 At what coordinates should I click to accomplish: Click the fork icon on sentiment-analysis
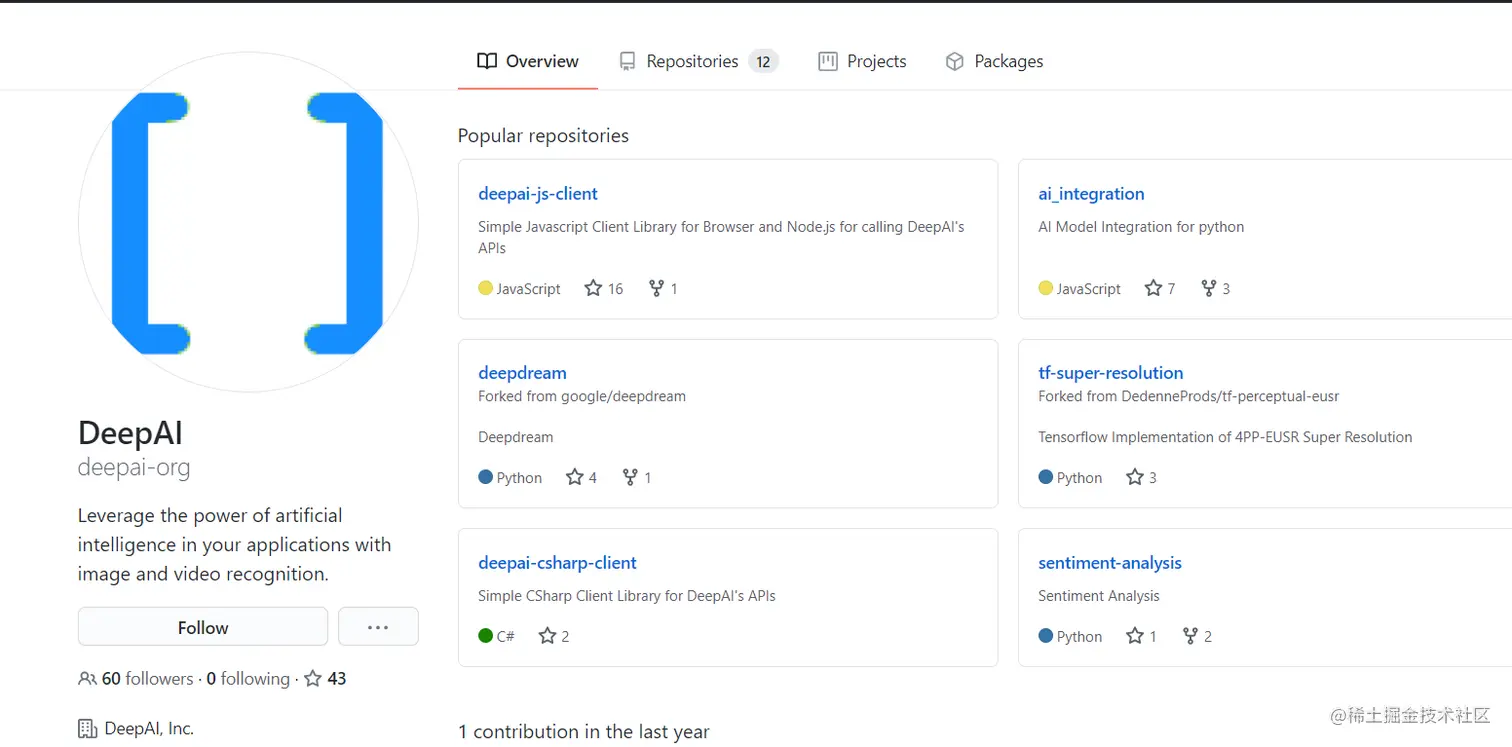[x=1190, y=636]
